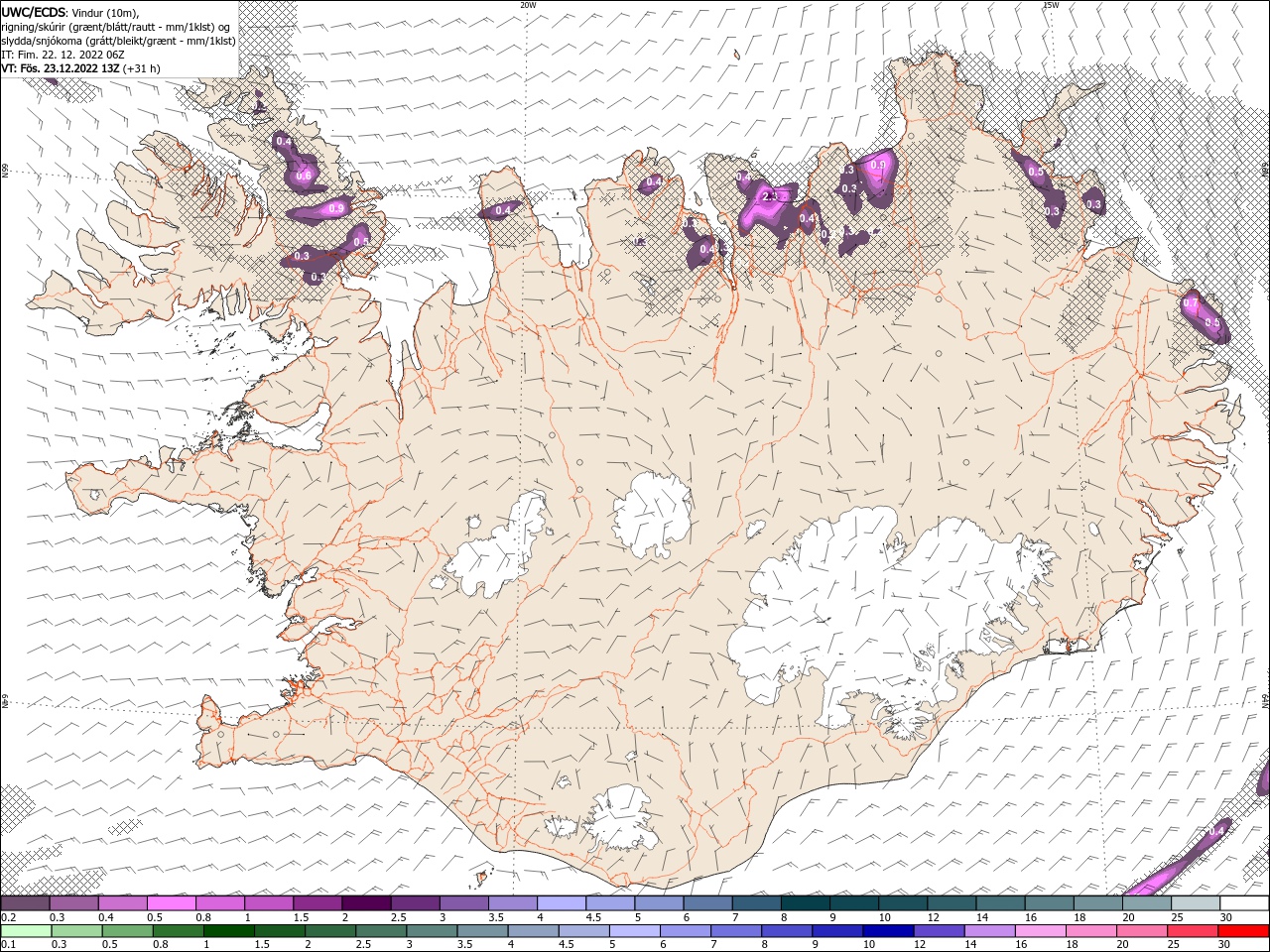Click the "VT: Fös. 23.12.2022 13Z" valid time
The image size is (1270, 952).
click(x=61, y=68)
